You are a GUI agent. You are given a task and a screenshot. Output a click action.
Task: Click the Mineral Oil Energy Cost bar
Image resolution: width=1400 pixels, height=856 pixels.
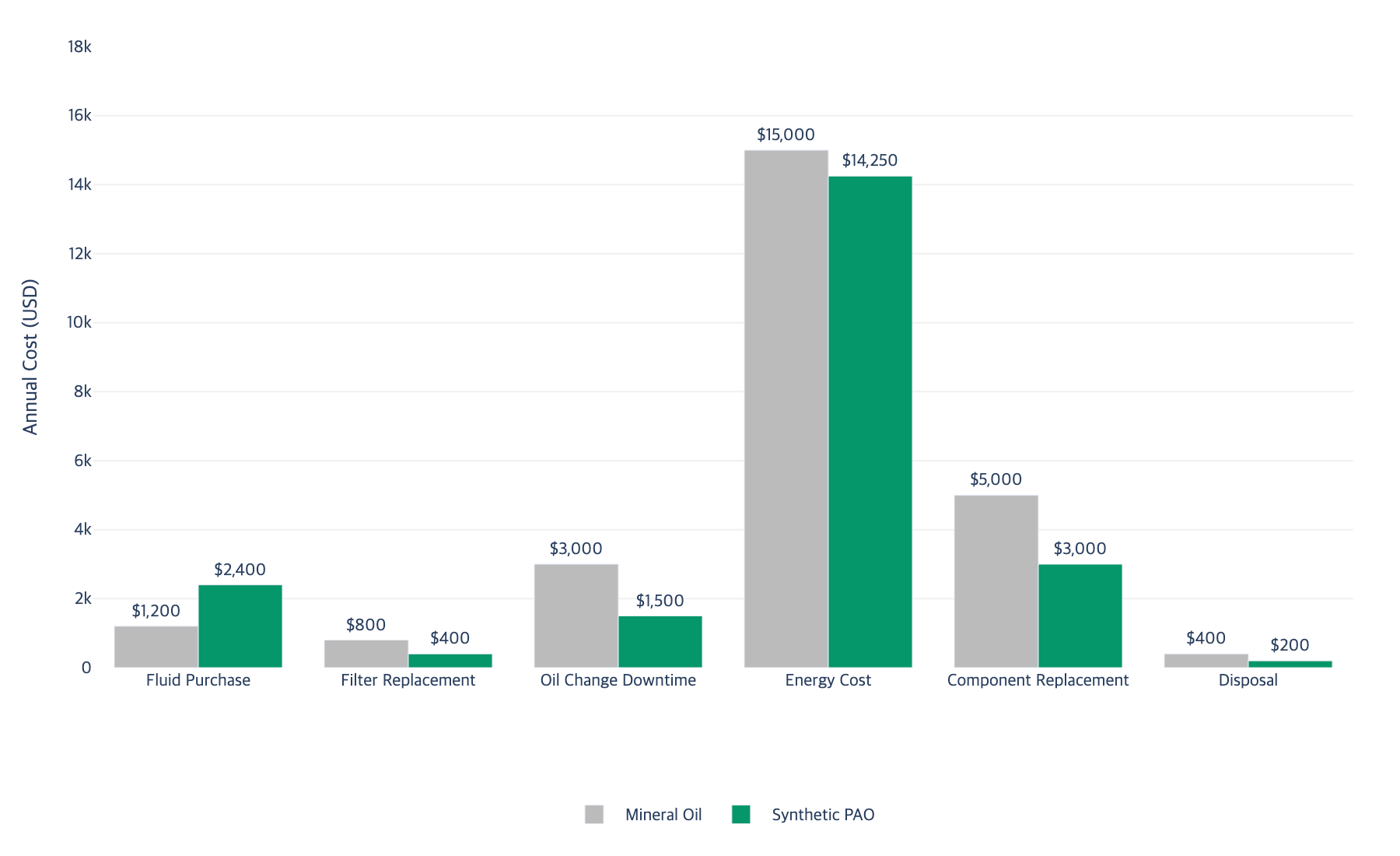coord(786,409)
